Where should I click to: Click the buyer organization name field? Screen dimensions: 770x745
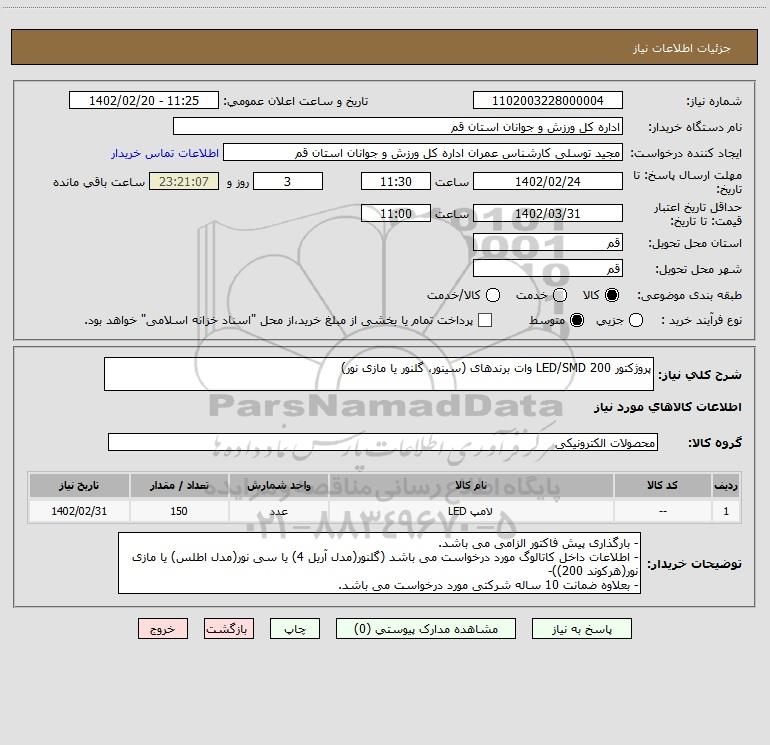tap(398, 127)
